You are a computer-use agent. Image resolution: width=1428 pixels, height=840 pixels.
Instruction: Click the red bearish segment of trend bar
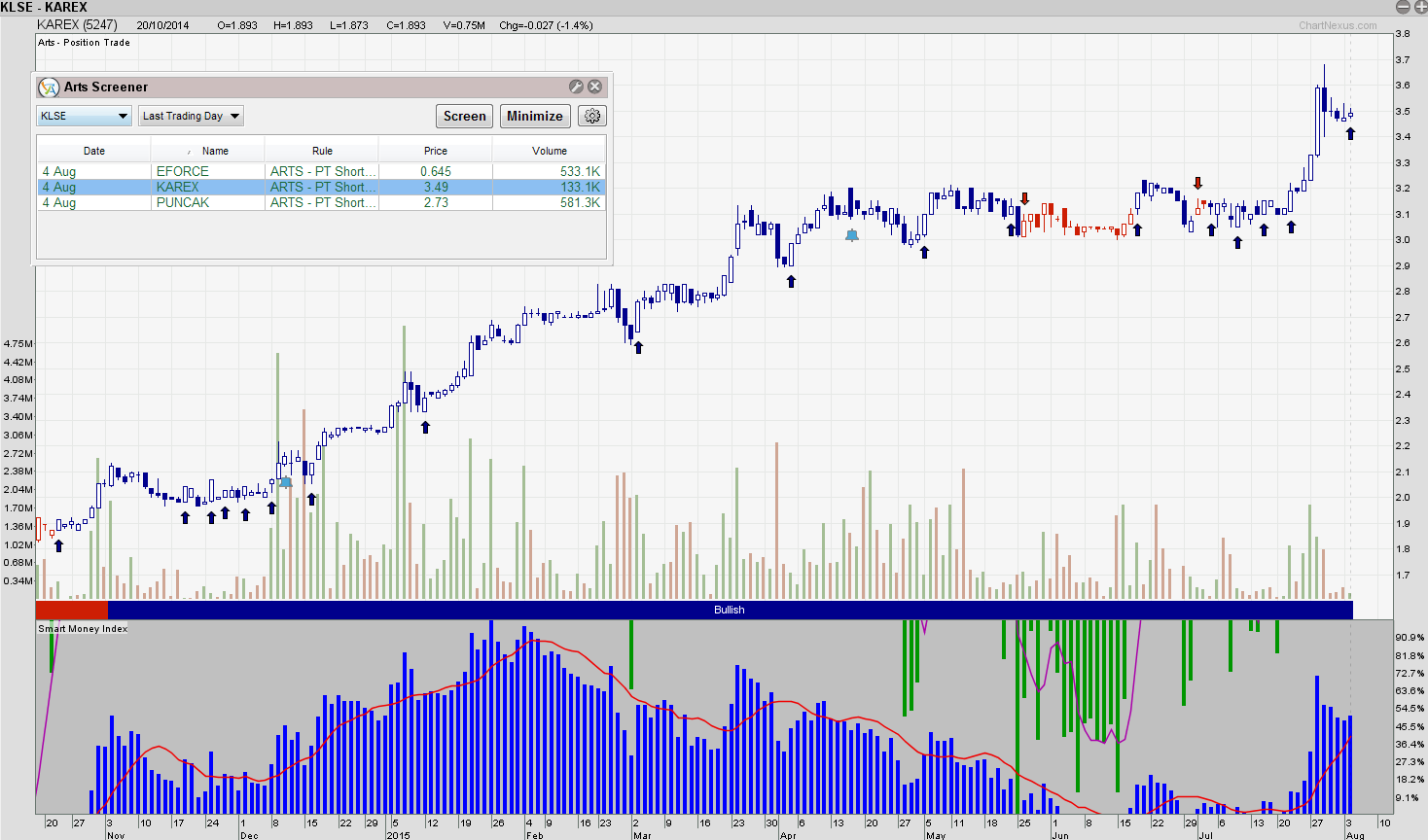pos(72,610)
